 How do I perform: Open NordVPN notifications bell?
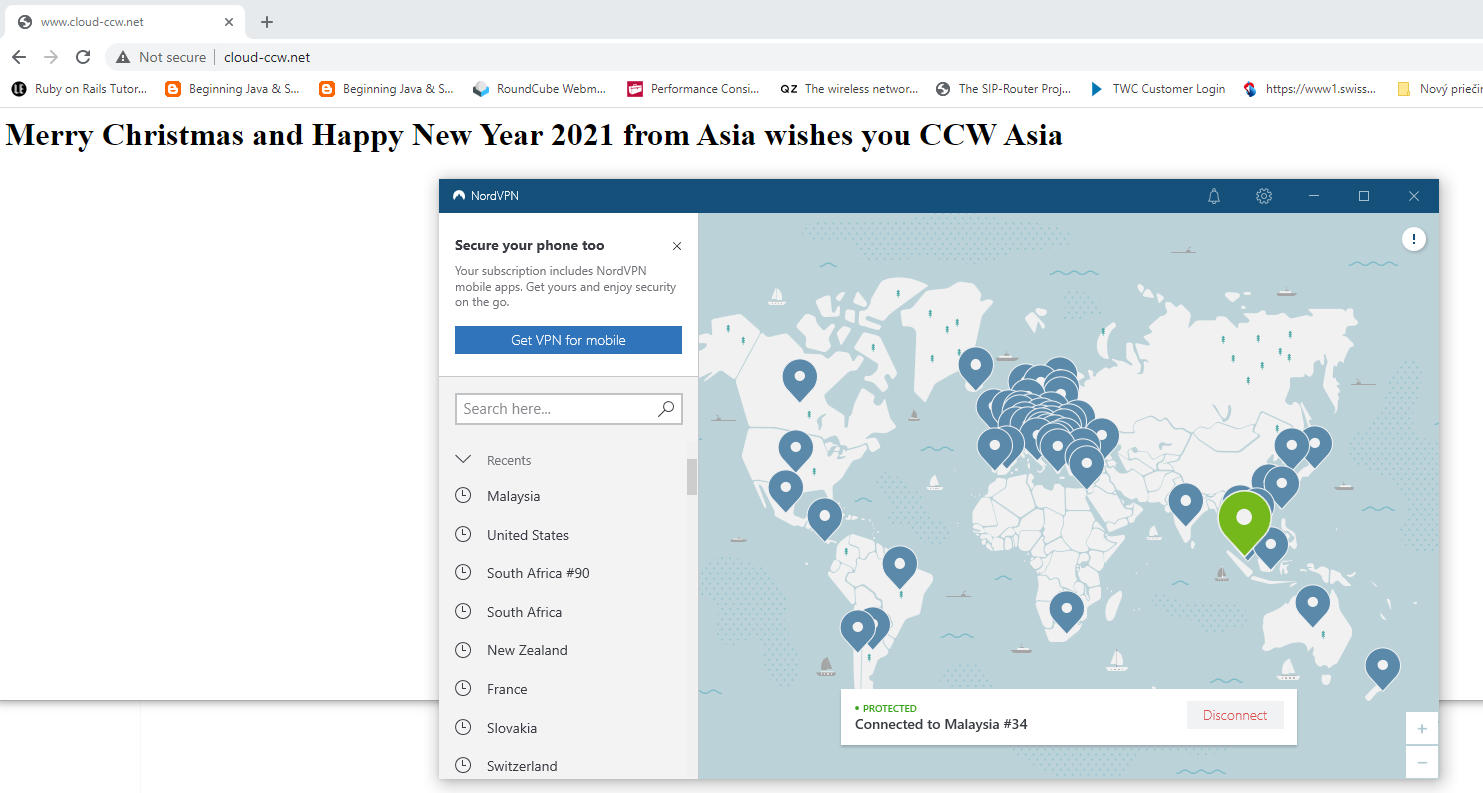click(1214, 196)
